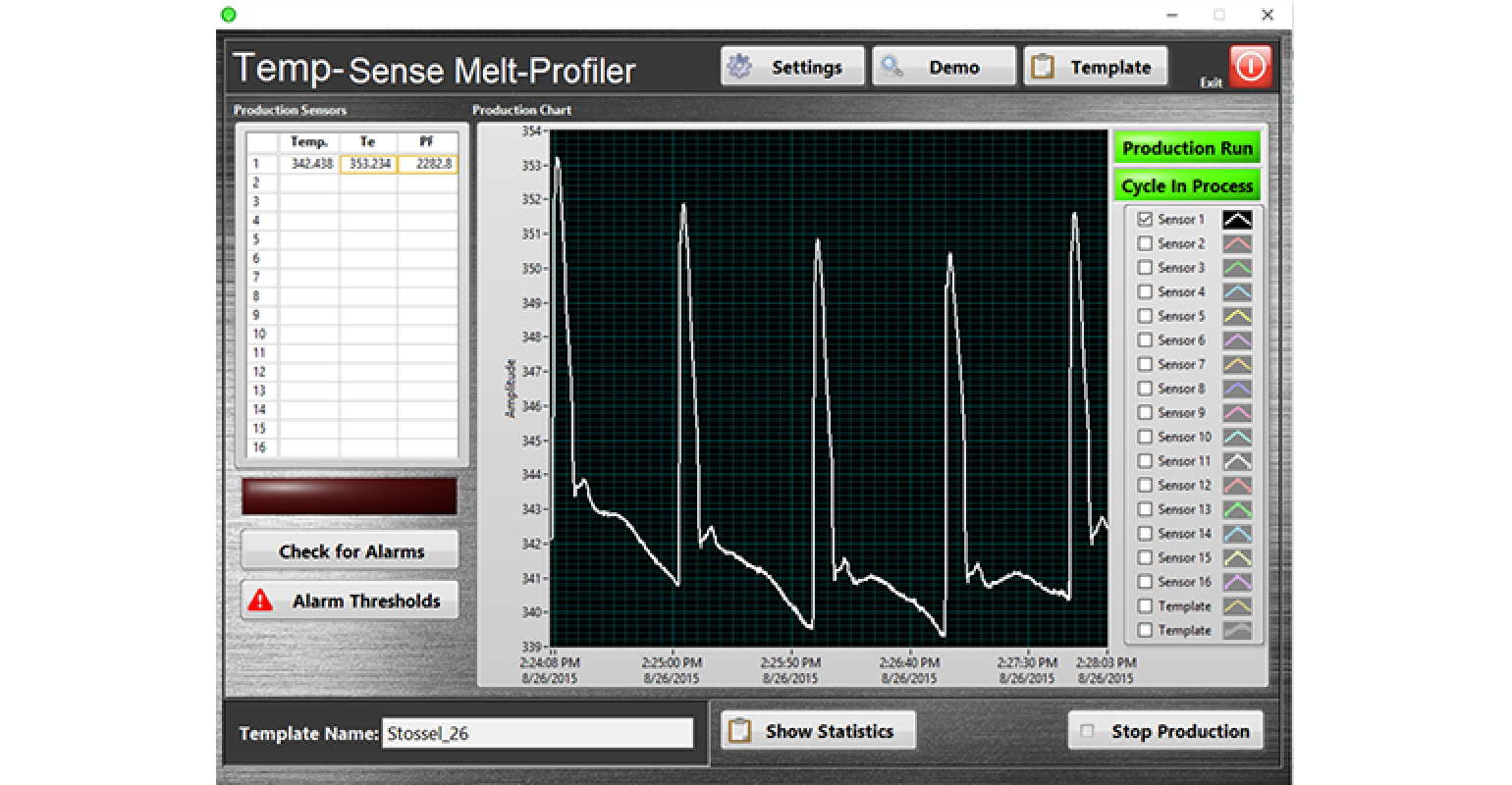Click the Sensor 1 white line icon

[x=1237, y=220]
